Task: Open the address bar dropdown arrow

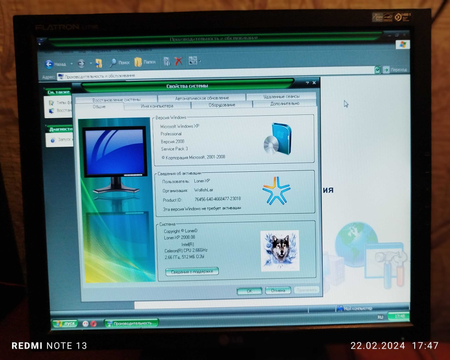Action: tap(377, 70)
